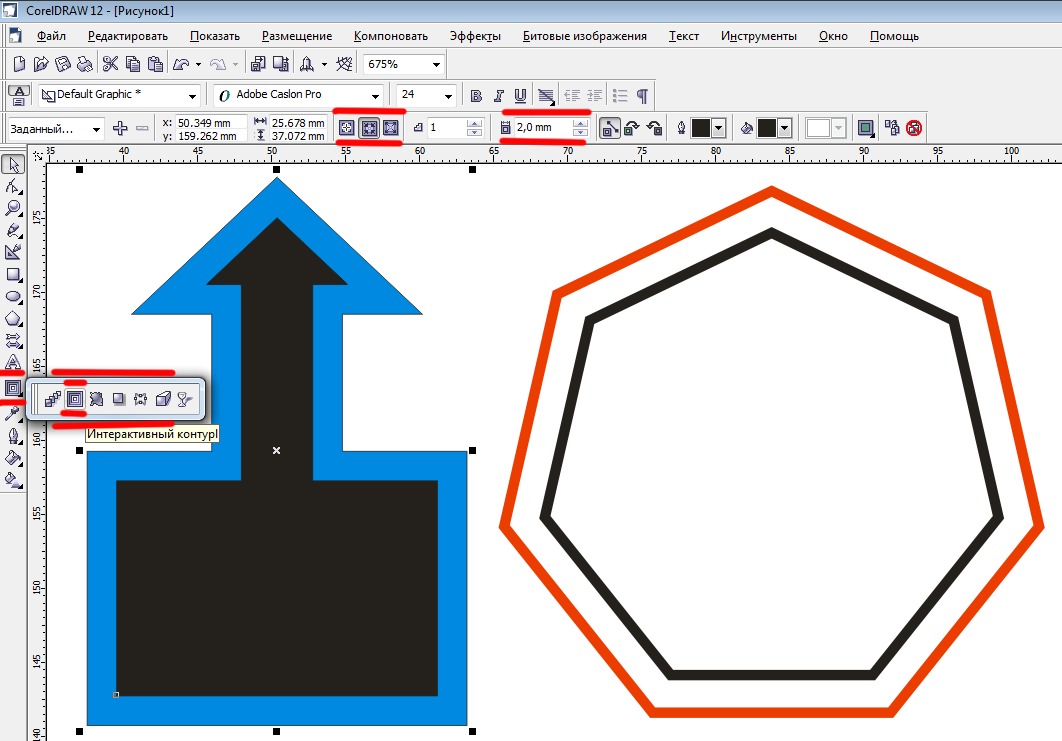The height and width of the screenshot is (741, 1062).
Task: Select the Eyedropper tool in toolbox
Action: coord(13,413)
